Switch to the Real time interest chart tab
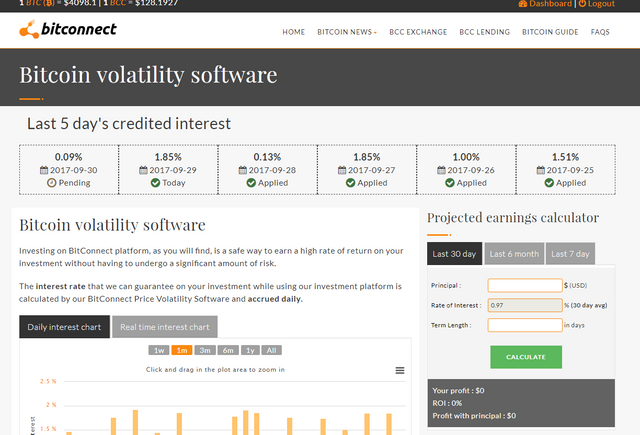Viewport: 640px width, 435px height. [x=164, y=327]
